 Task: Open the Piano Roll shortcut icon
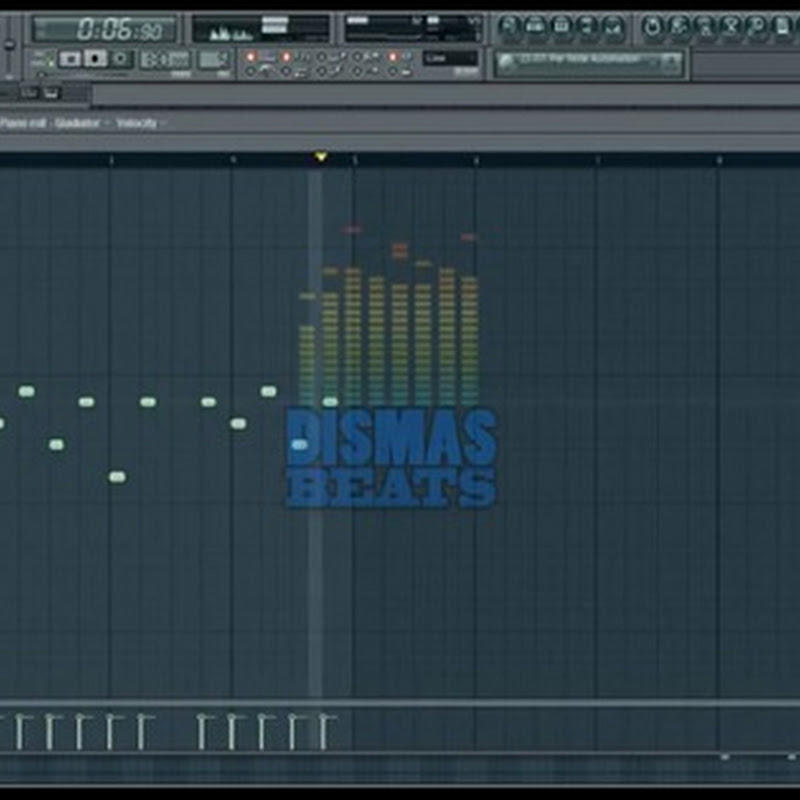561,26
